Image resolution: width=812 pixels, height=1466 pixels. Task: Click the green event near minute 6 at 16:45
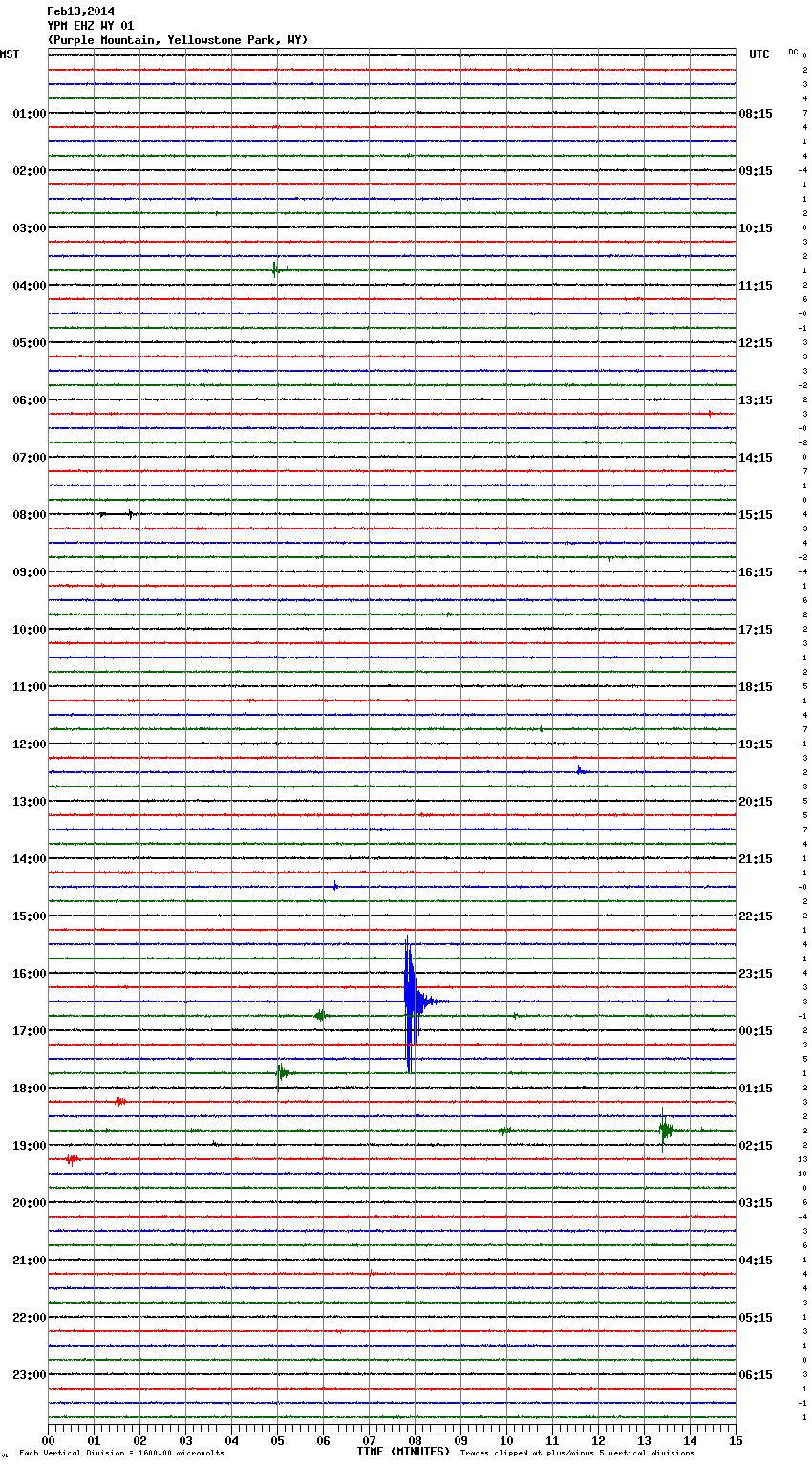[x=321, y=1015]
